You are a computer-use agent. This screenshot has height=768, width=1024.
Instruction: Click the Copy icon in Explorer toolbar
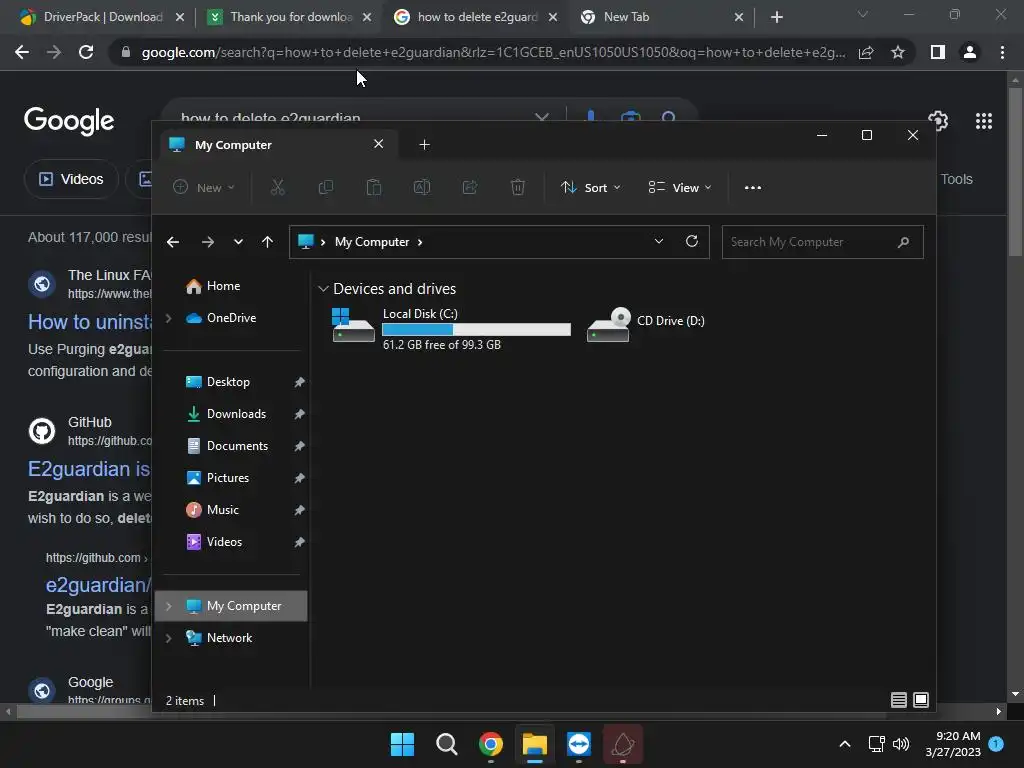325,187
